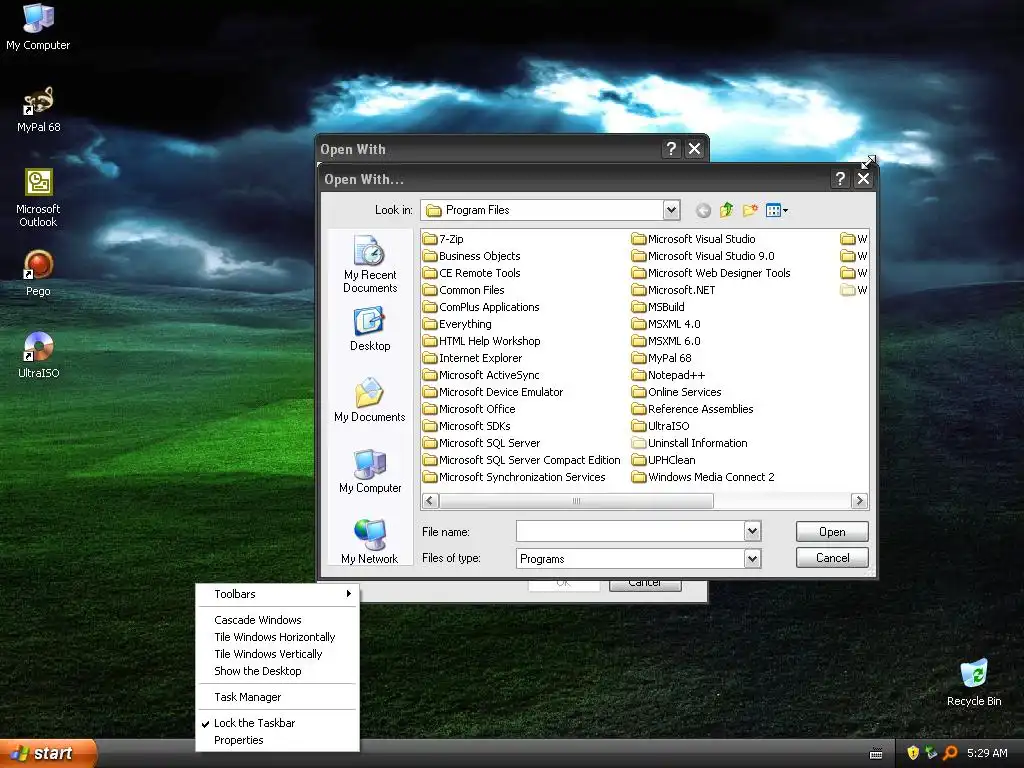This screenshot has width=1024, height=768.
Task: Click the file list left scroll arrow
Action: pyautogui.click(x=430, y=501)
